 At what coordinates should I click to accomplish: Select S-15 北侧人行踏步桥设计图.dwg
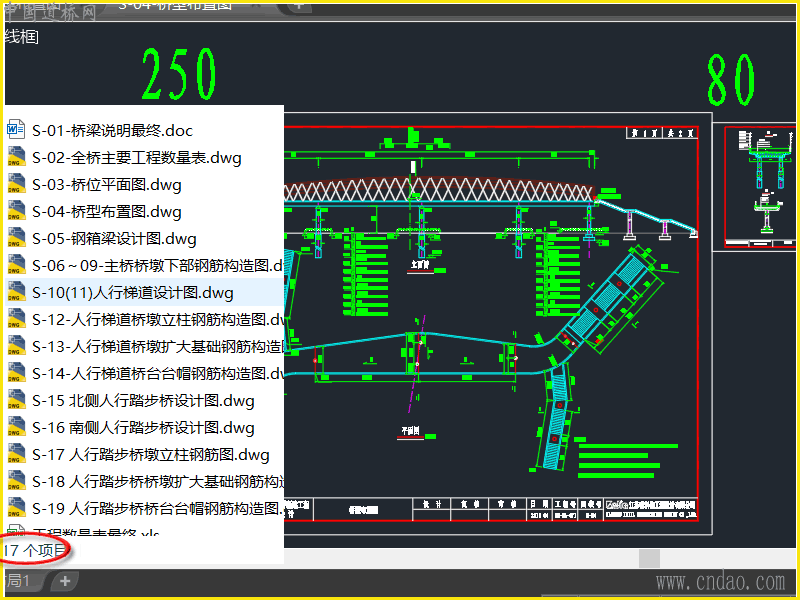[x=143, y=401]
